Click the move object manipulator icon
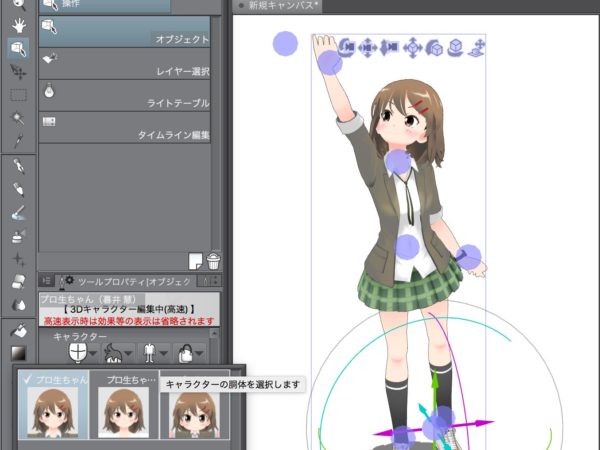The image size is (600, 450). coord(412,48)
